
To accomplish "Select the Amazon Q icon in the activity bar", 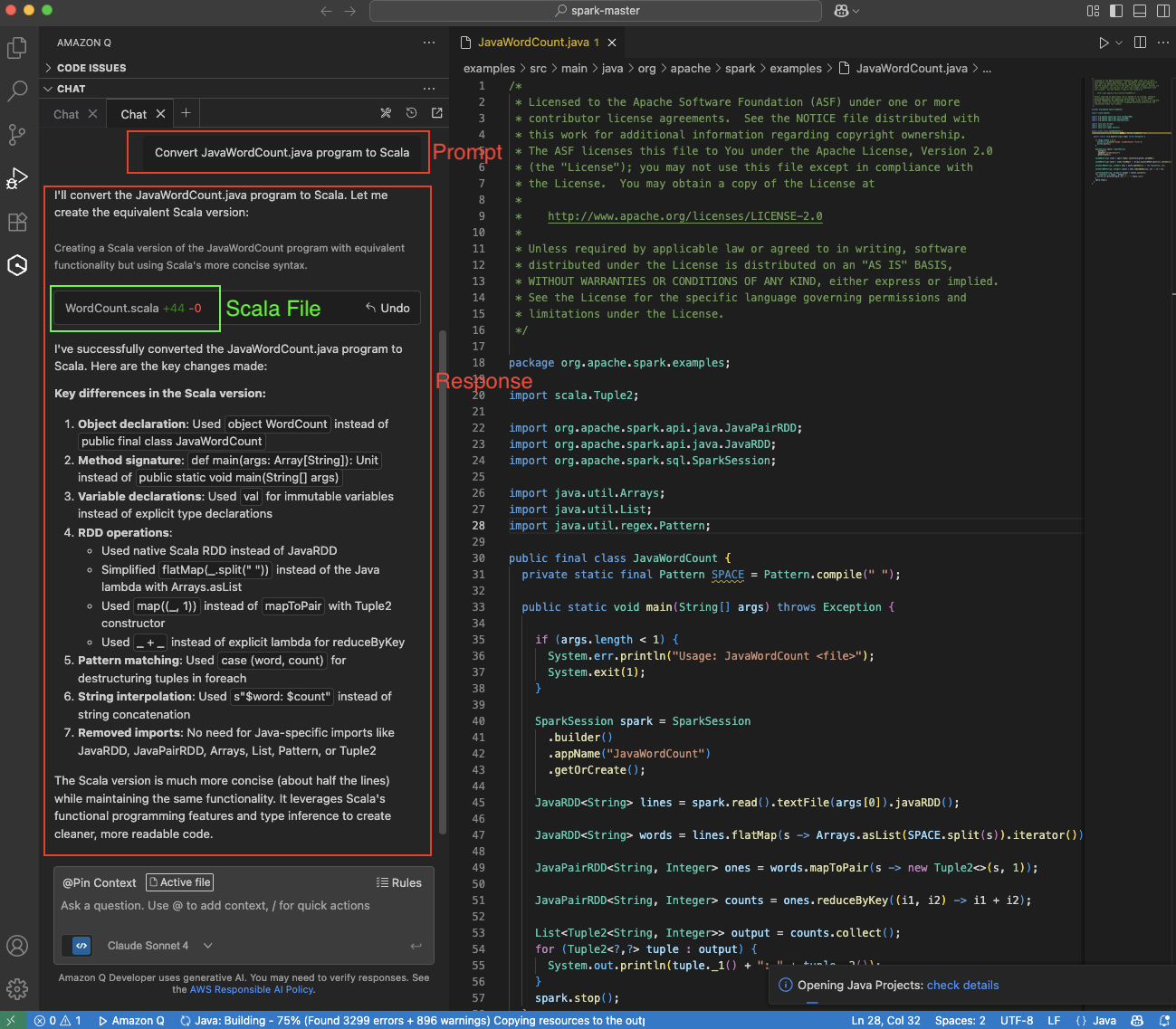I will coord(18,265).
